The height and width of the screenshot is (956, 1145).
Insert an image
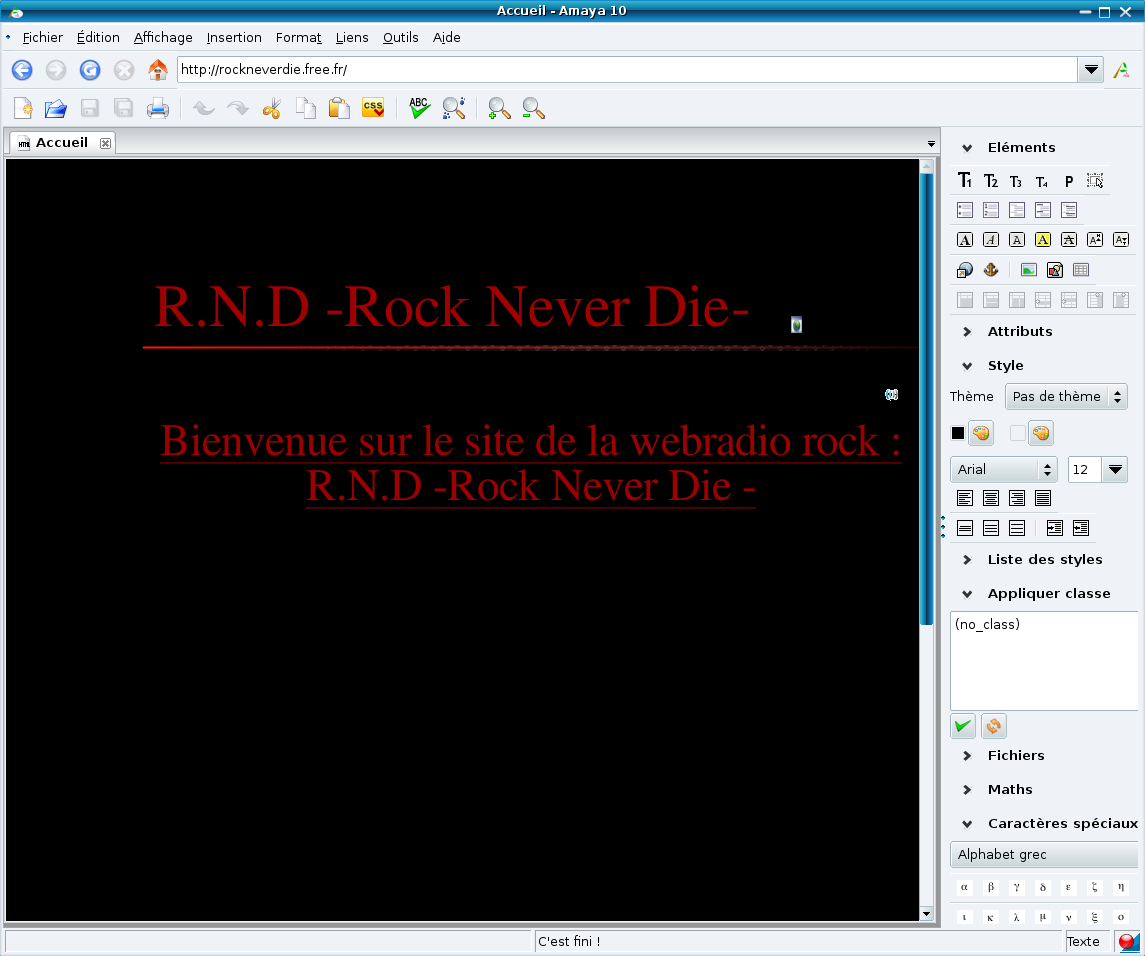click(x=1029, y=270)
